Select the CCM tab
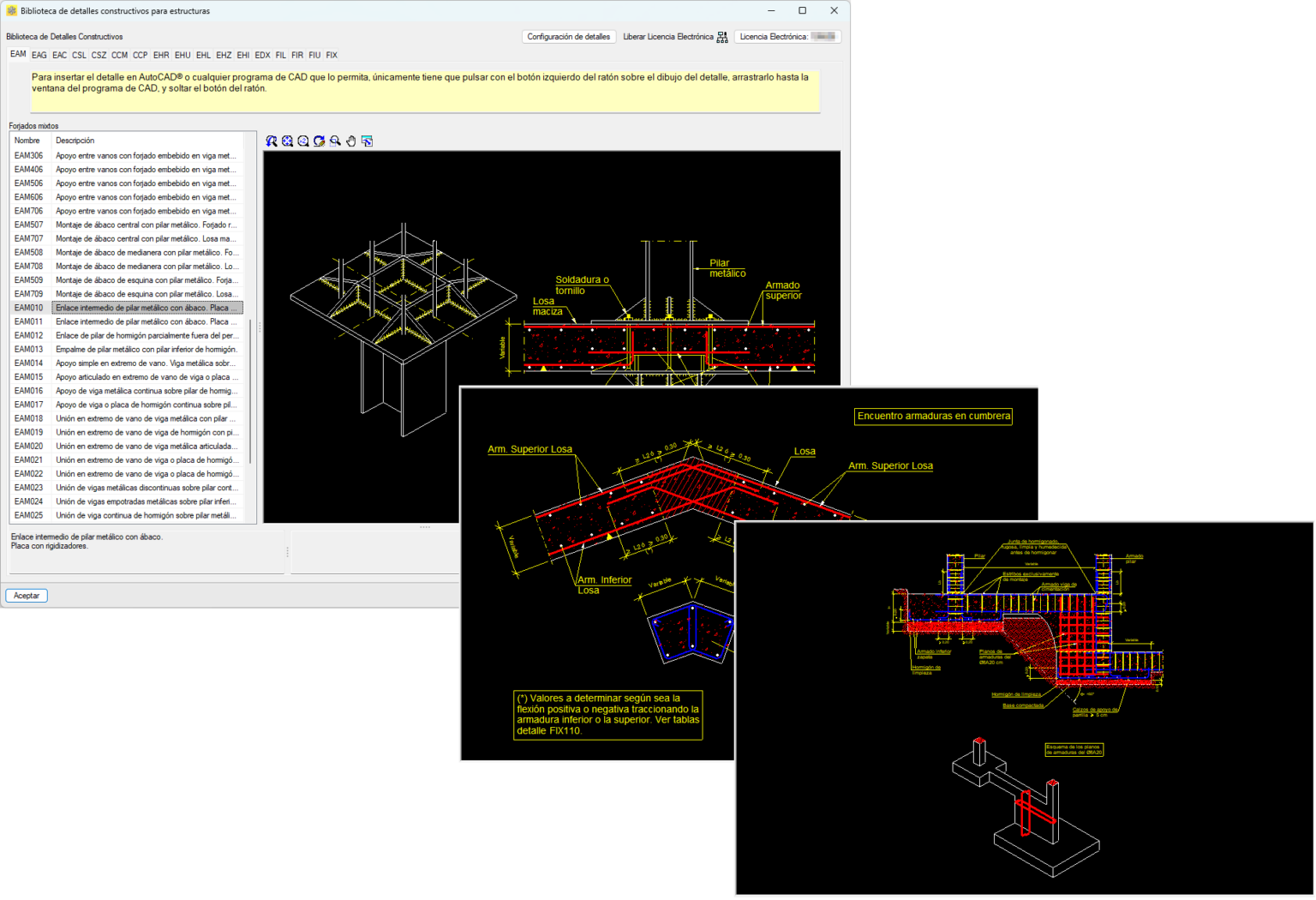Viewport: 1316px width, 900px height. pos(119,54)
